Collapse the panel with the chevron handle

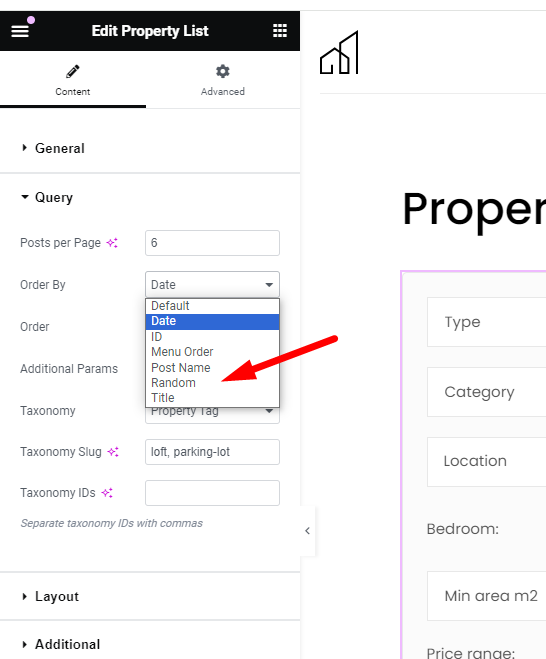308,531
